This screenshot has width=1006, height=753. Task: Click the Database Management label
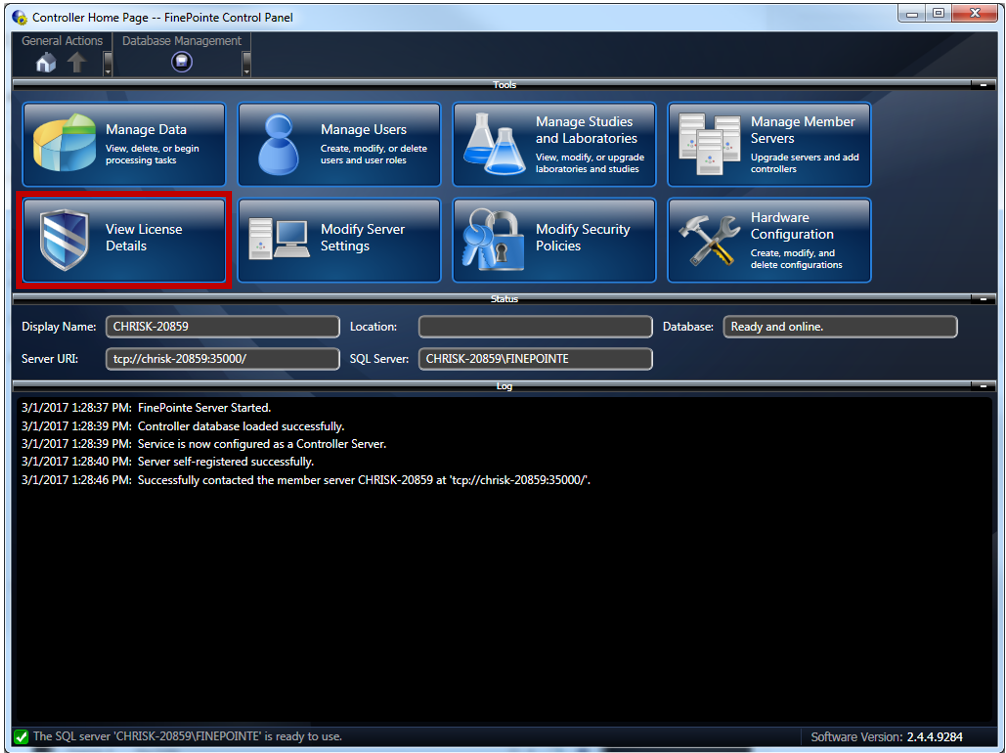coord(182,40)
